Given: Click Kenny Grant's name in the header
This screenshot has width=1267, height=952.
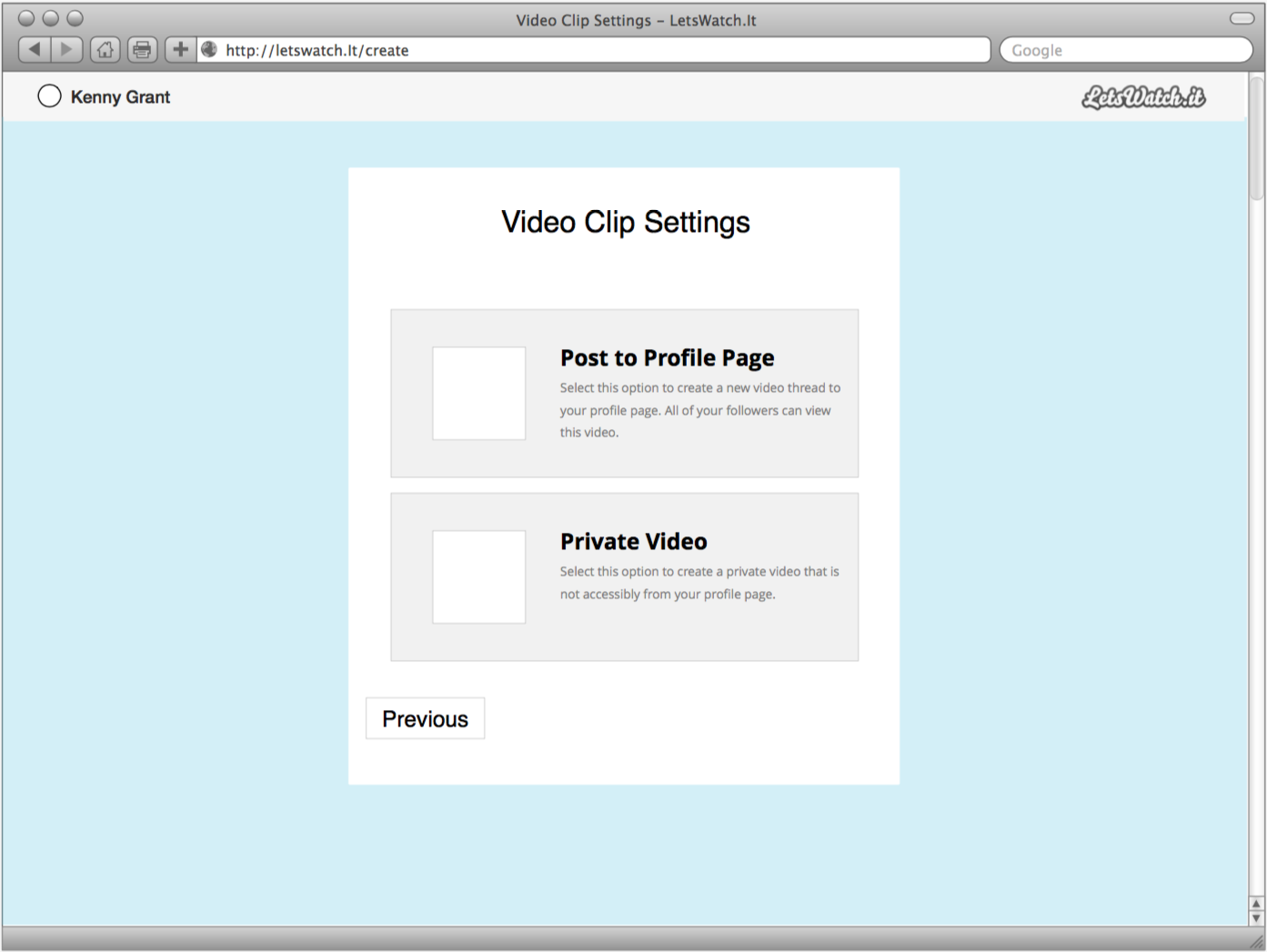Looking at the screenshot, I should [x=120, y=96].
